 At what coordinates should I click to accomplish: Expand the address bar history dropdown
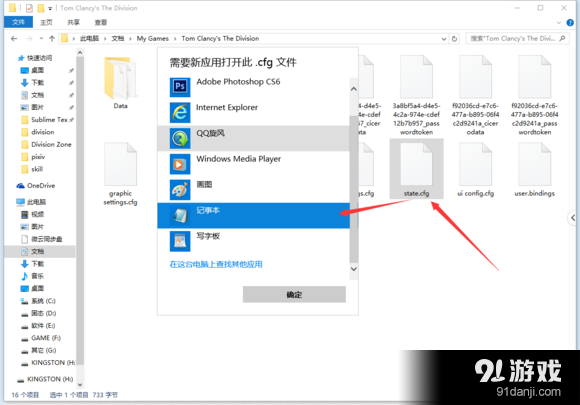(x=444, y=38)
